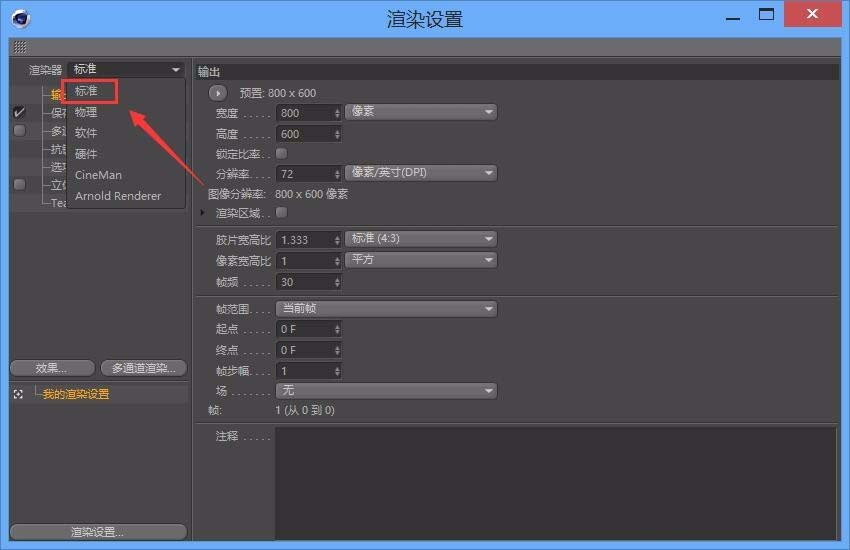Click the 高度 input field

pyautogui.click(x=304, y=134)
